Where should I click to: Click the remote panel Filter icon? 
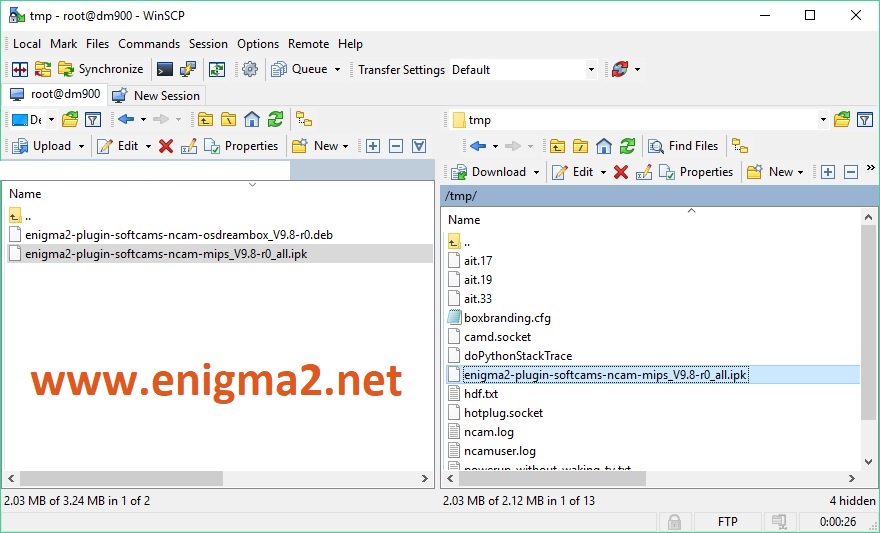pyautogui.click(x=865, y=120)
